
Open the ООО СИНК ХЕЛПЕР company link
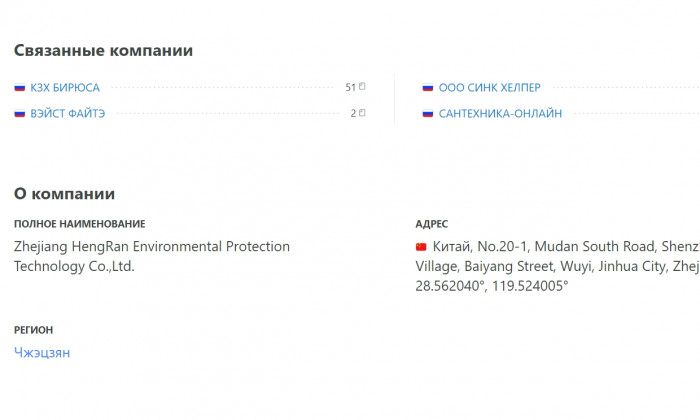[489, 87]
